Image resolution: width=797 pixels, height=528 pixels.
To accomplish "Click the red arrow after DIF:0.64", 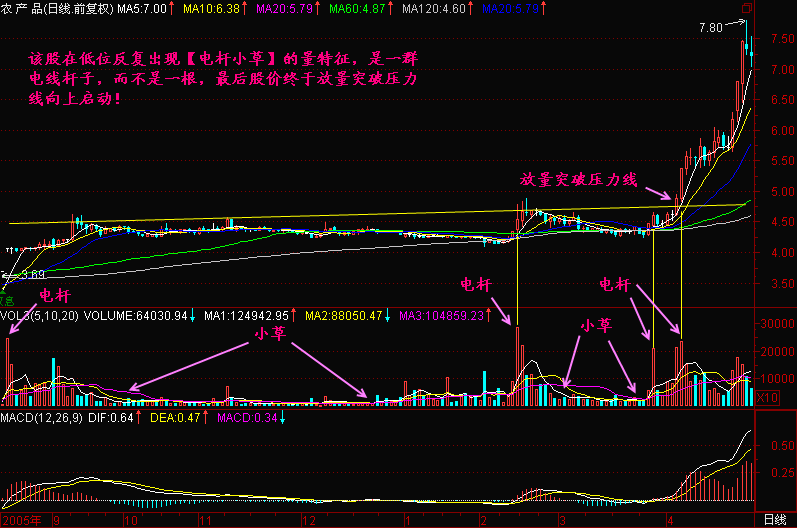I will (x=137, y=416).
